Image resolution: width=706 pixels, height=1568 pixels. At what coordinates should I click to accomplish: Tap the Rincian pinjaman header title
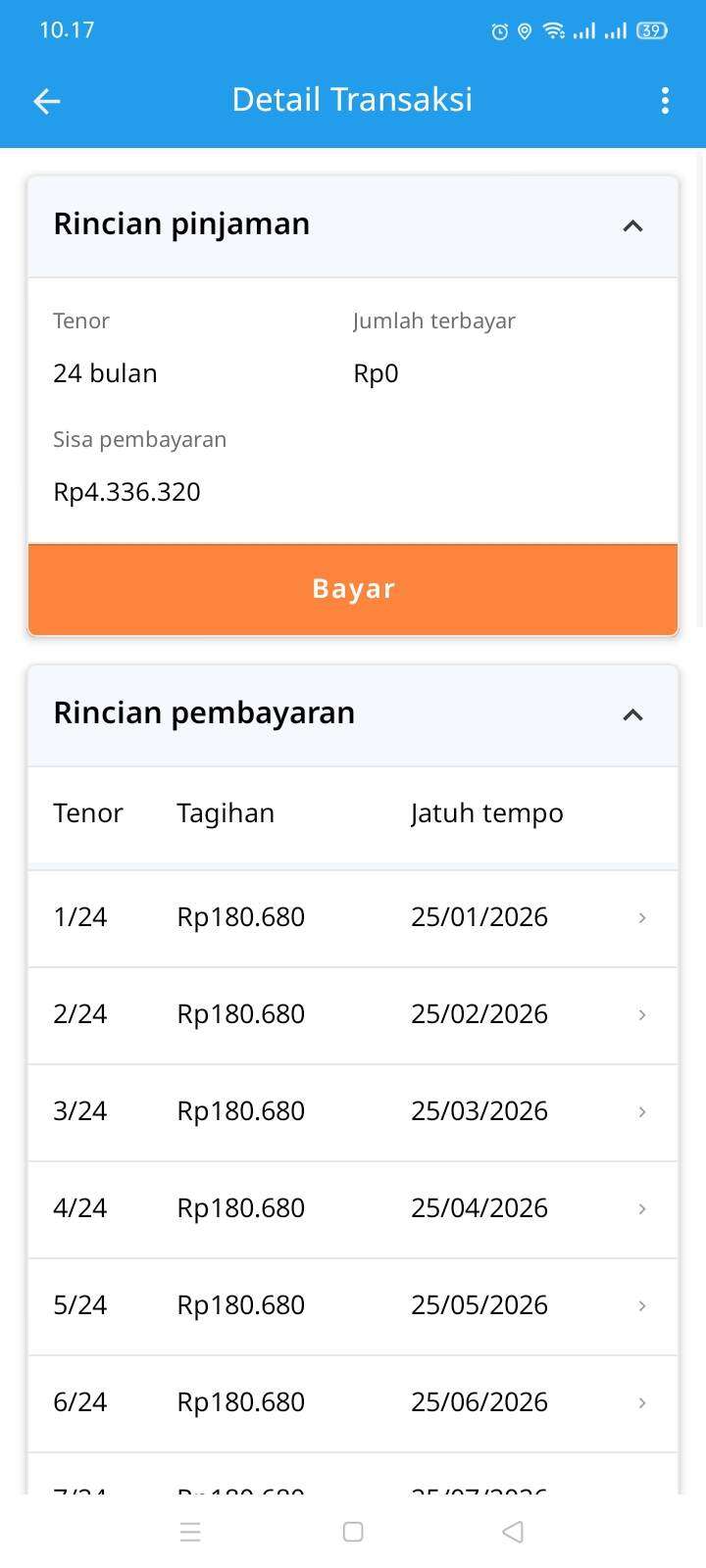click(x=181, y=224)
